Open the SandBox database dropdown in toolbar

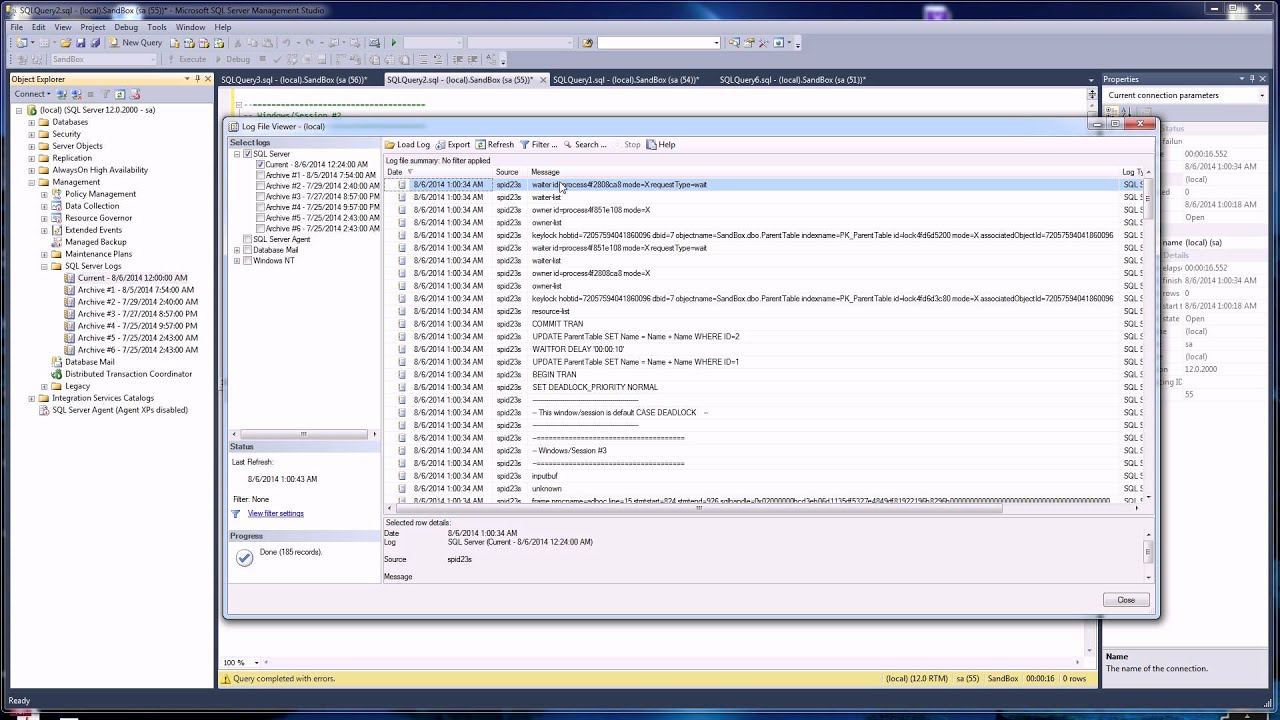coord(152,59)
